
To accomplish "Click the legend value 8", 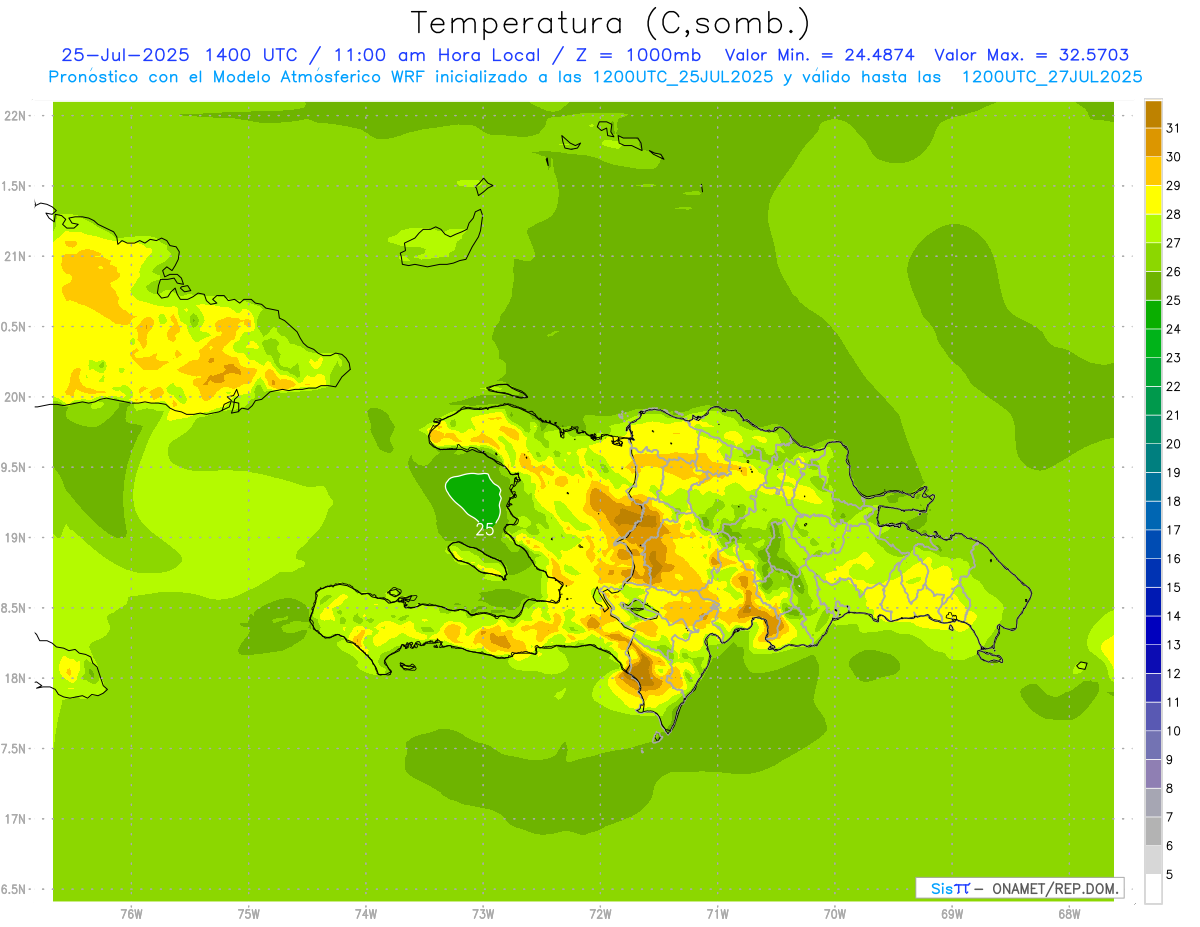I will click(x=1170, y=788).
